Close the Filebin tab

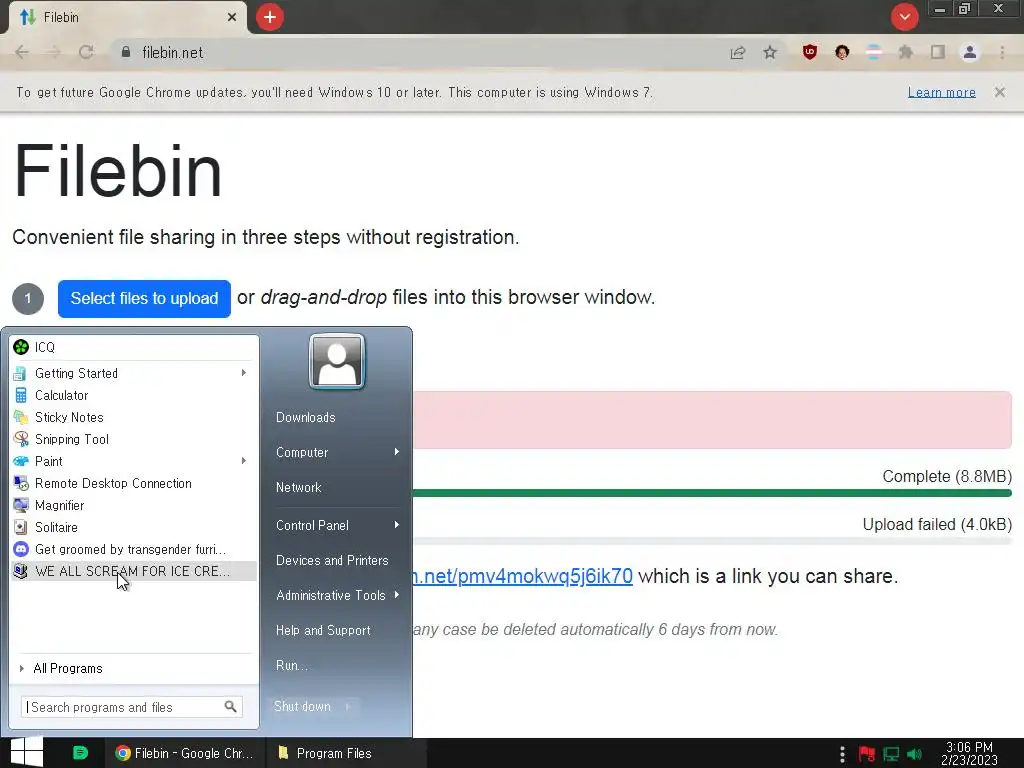tap(232, 17)
